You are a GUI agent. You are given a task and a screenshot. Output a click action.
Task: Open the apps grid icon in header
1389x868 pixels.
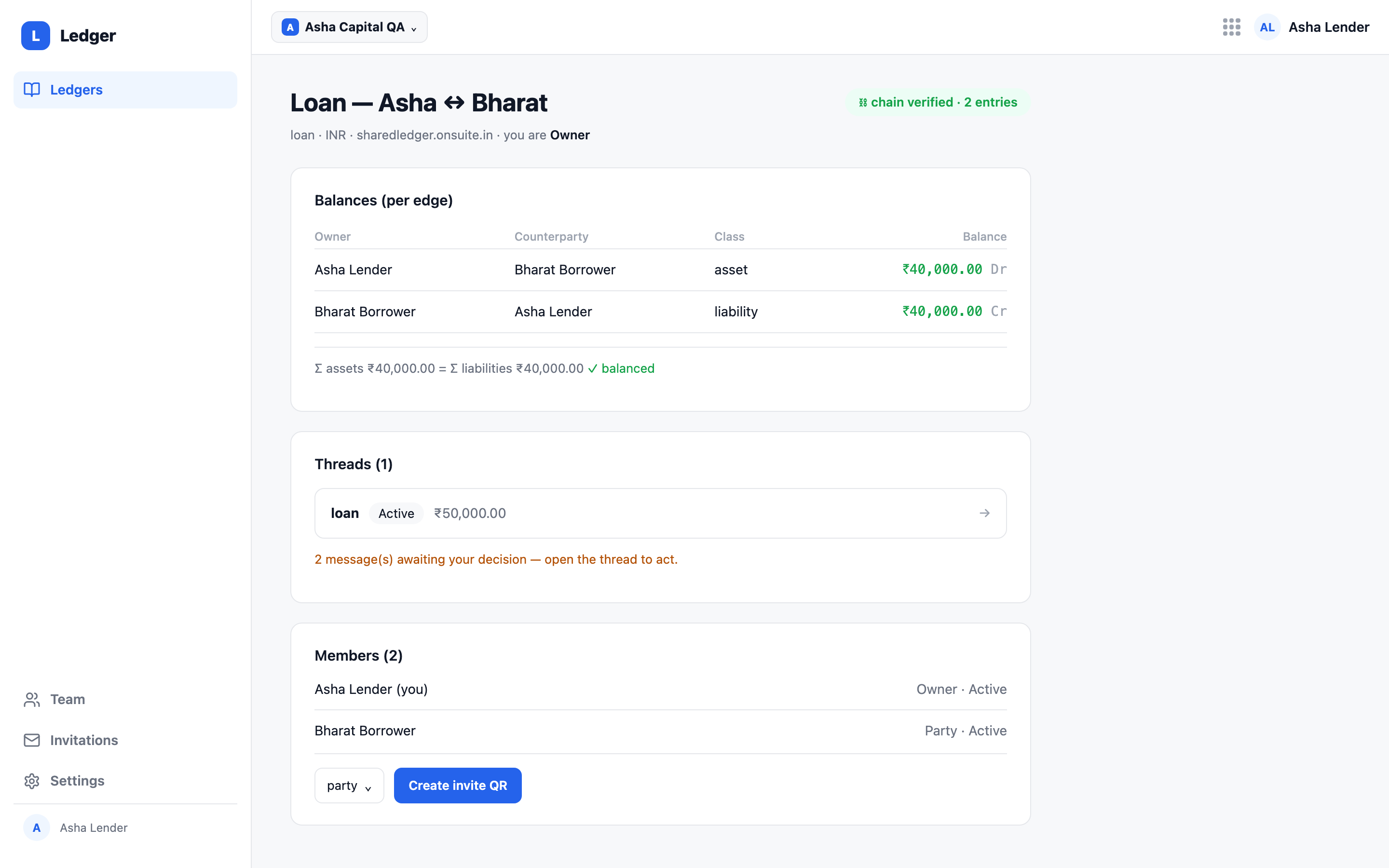point(1231,27)
